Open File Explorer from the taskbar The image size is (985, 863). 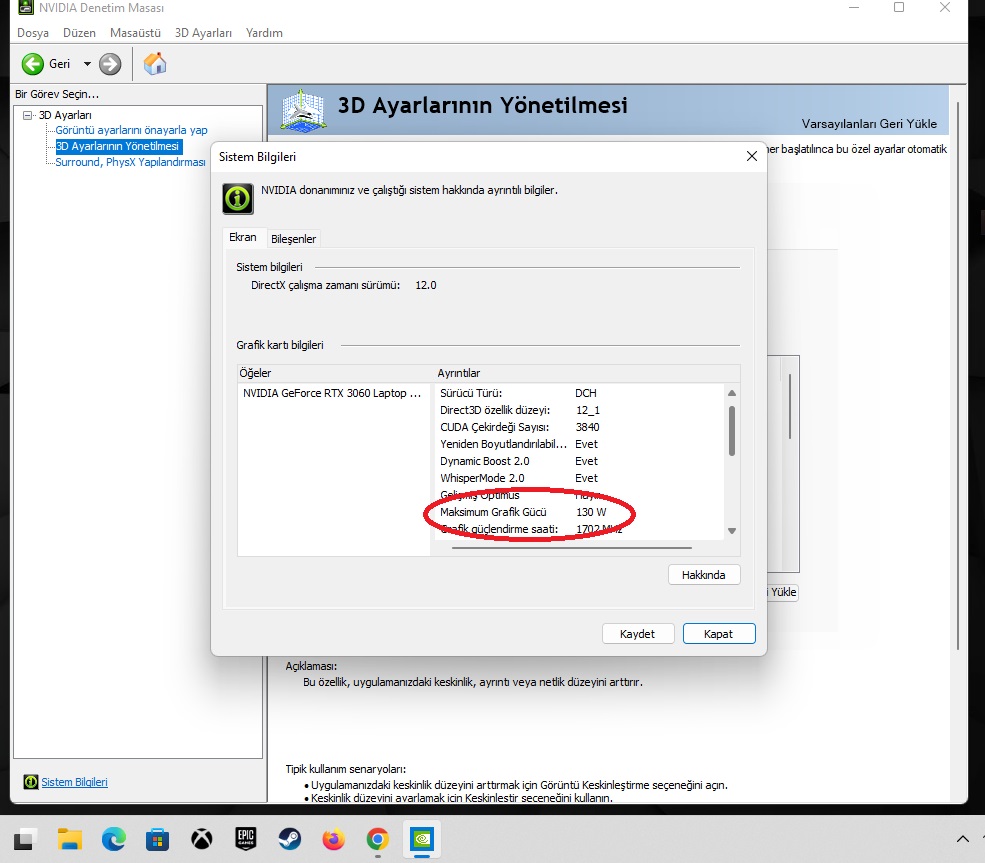pos(70,839)
